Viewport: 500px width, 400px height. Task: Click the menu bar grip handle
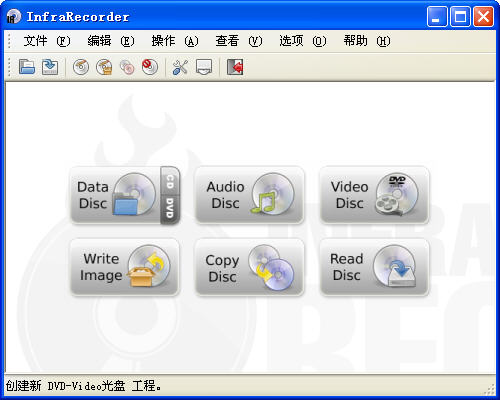(x=9, y=41)
